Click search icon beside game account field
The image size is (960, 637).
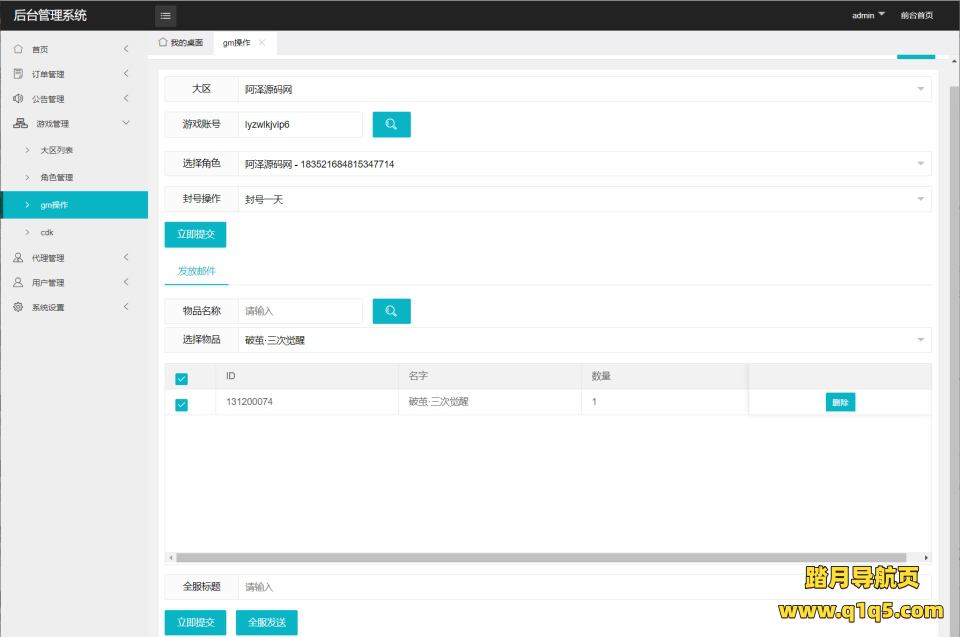coord(391,124)
